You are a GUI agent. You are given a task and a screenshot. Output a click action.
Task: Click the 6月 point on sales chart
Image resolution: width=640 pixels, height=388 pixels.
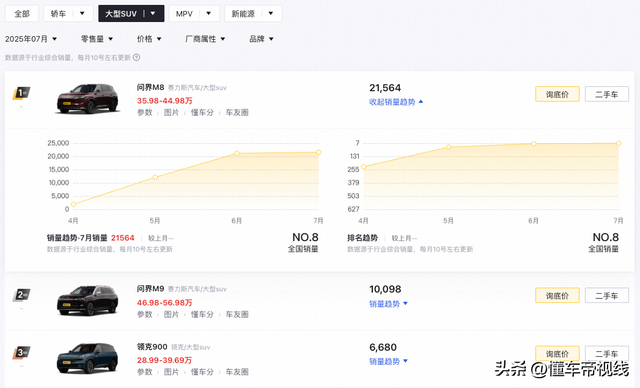coord(237,153)
